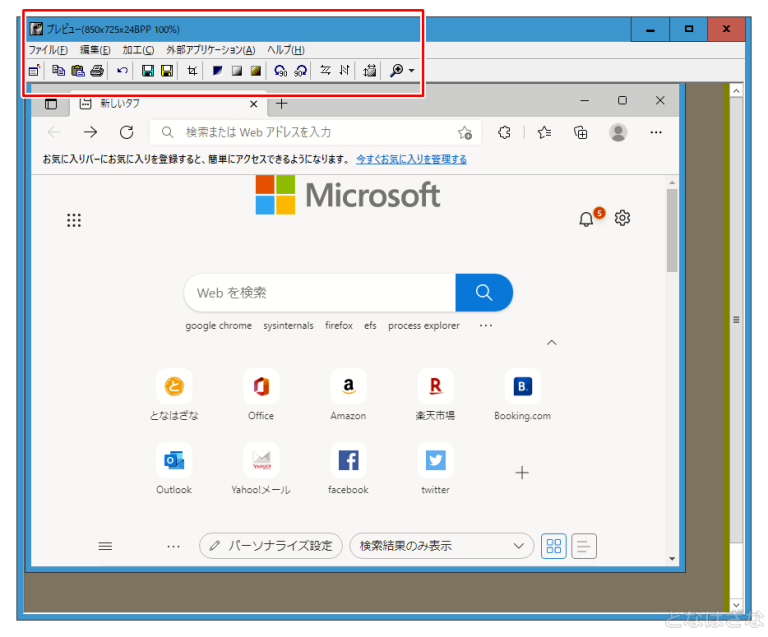This screenshot has height=637, width=768.
Task: Show more search suggestions ellipsis
Action: pos(486,326)
